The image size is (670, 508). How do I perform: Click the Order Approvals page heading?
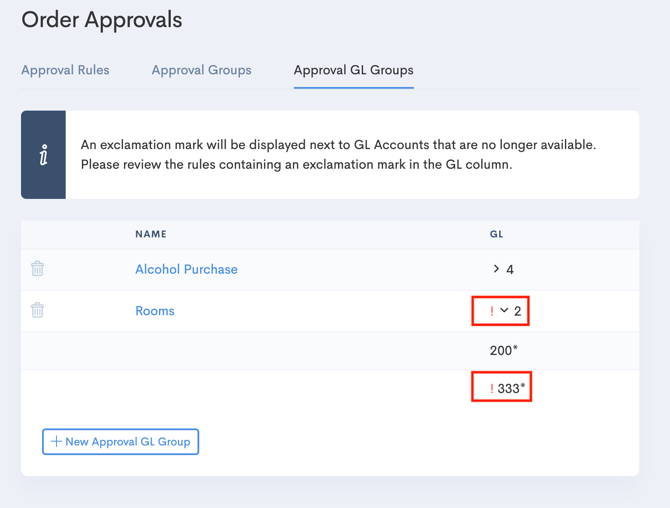pos(102,19)
